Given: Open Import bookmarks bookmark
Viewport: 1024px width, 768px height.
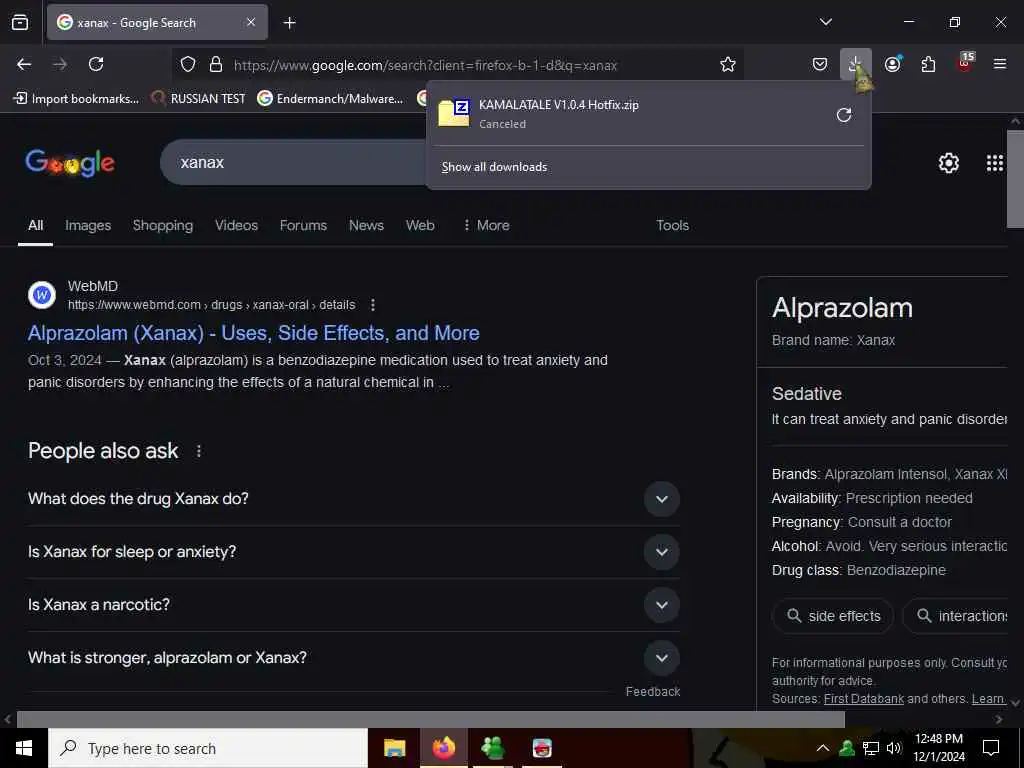Looking at the screenshot, I should click(x=76, y=99).
